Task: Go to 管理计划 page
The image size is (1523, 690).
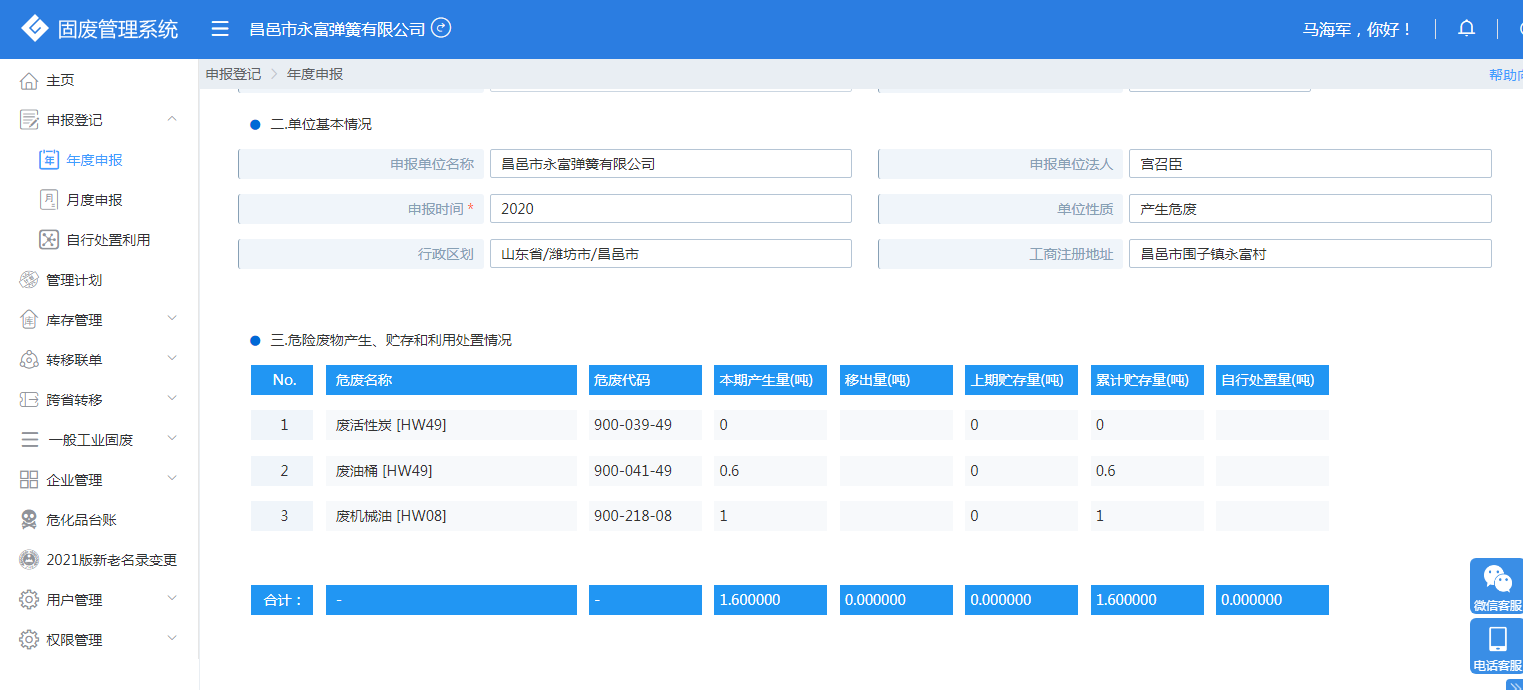Action: tap(74, 280)
